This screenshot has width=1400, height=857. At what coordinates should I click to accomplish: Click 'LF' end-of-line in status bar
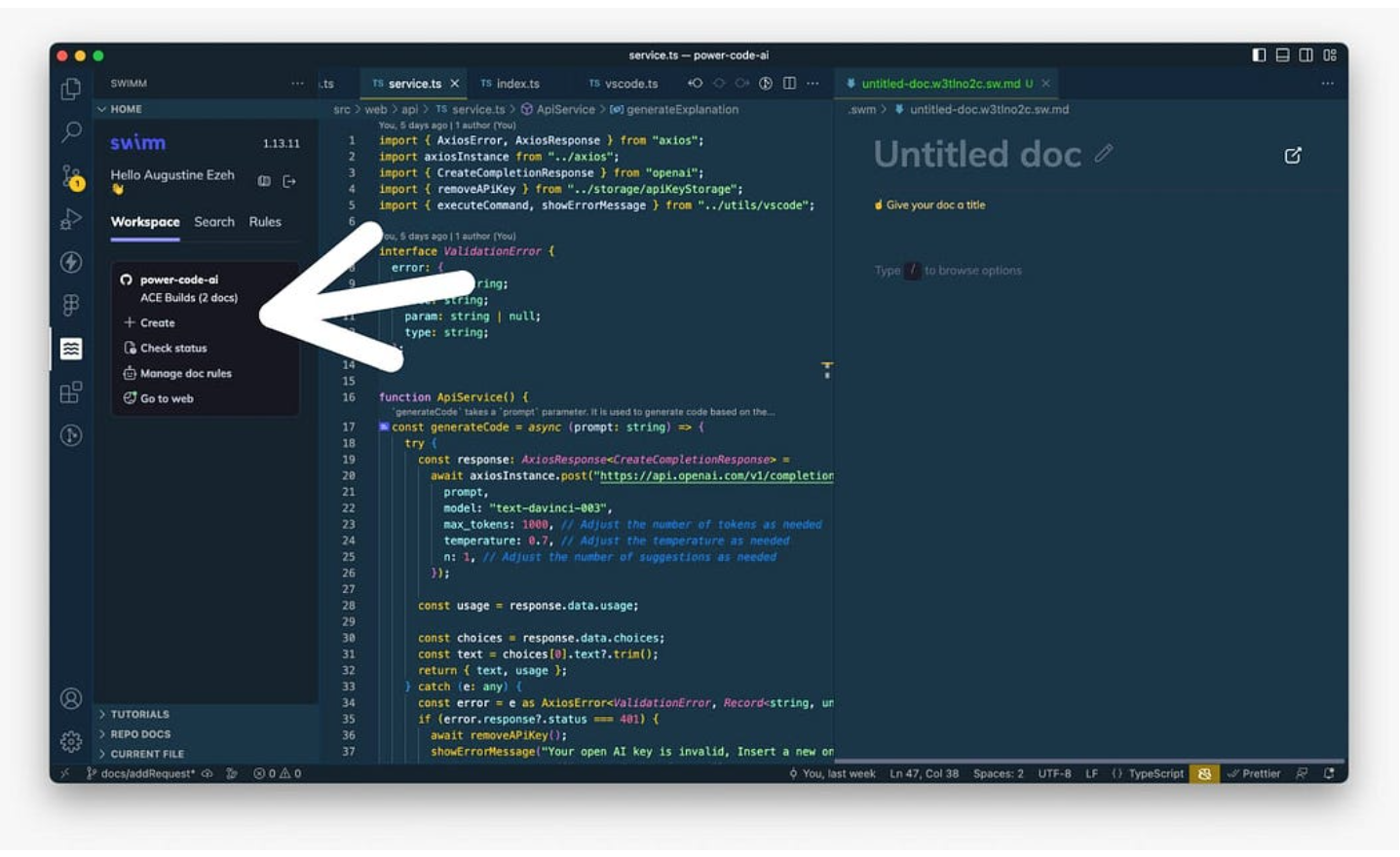pyautogui.click(x=1091, y=773)
